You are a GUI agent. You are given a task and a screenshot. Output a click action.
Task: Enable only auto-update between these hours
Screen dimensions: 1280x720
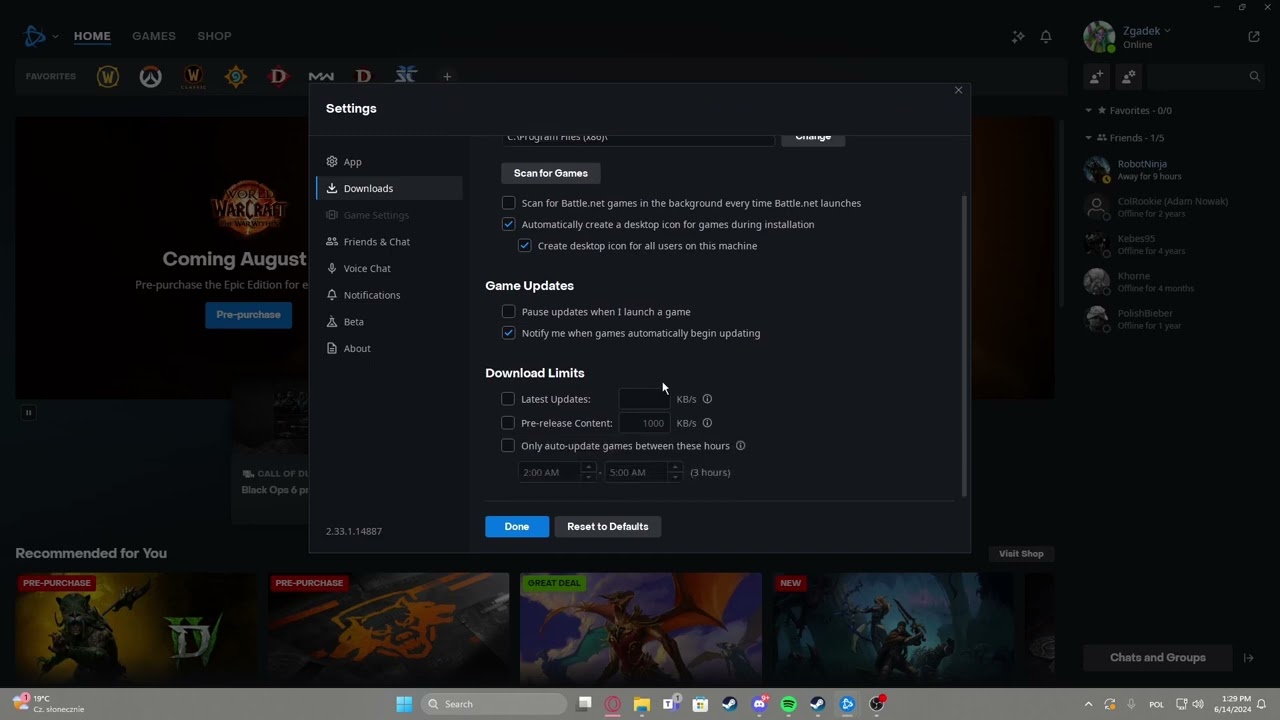[x=508, y=446]
